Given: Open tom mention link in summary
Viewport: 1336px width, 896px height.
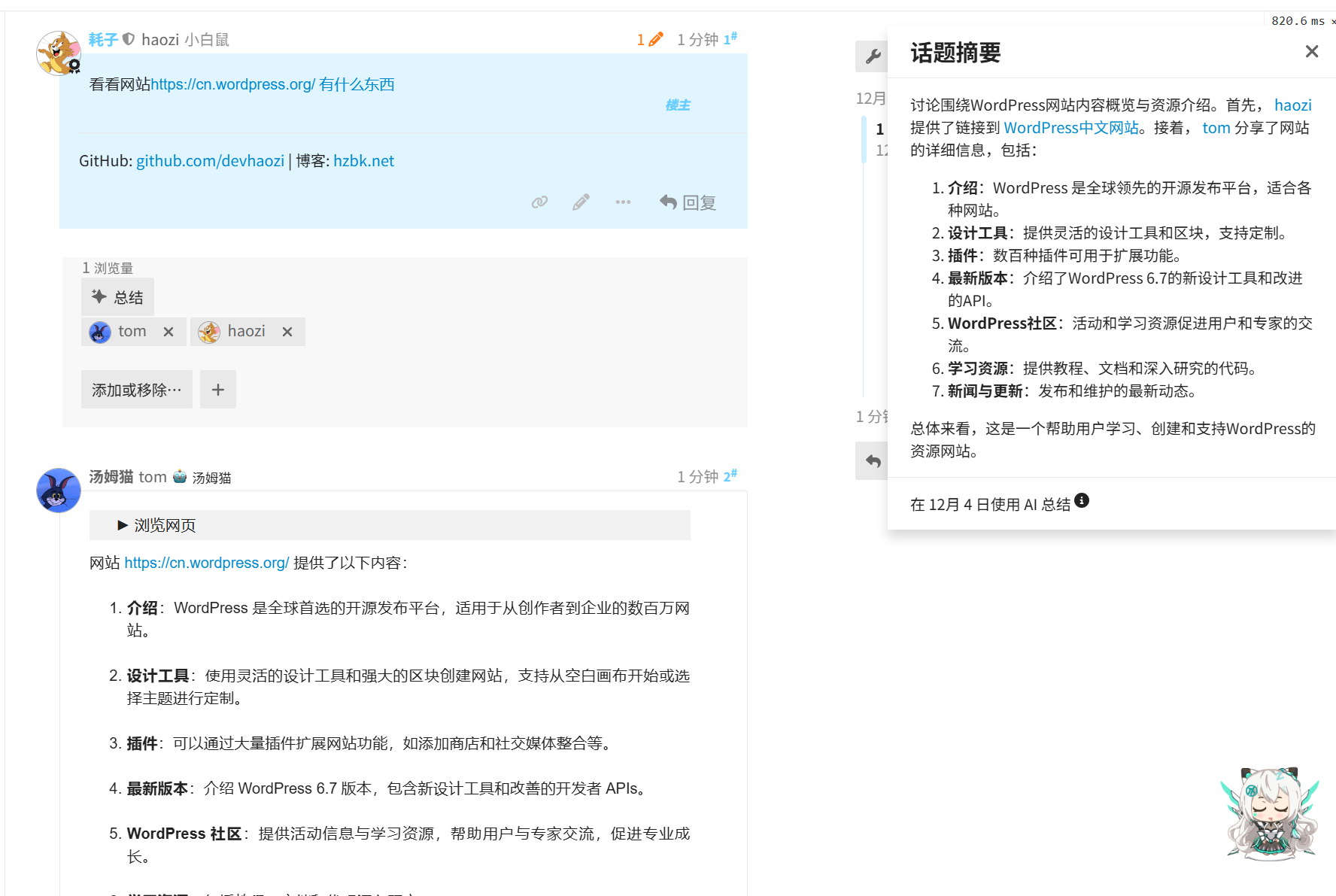Looking at the screenshot, I should (1216, 128).
